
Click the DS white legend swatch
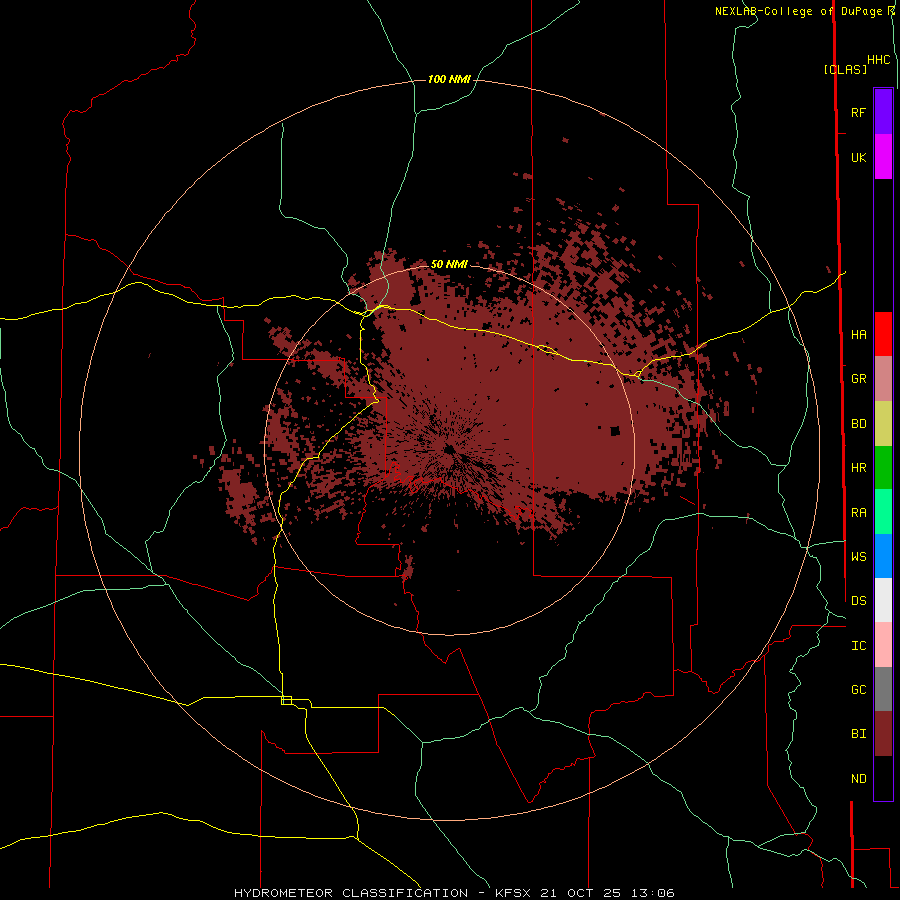pos(883,600)
